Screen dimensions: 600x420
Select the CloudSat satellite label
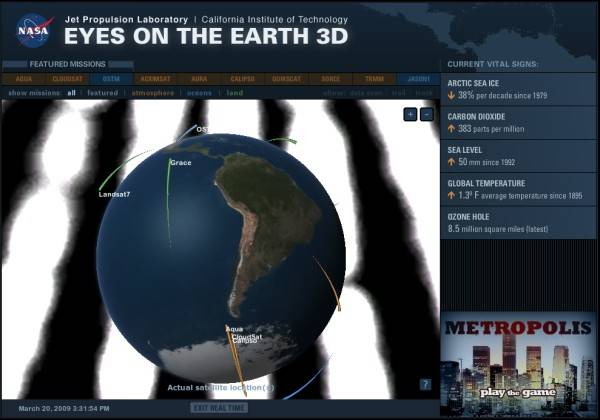tap(248, 336)
